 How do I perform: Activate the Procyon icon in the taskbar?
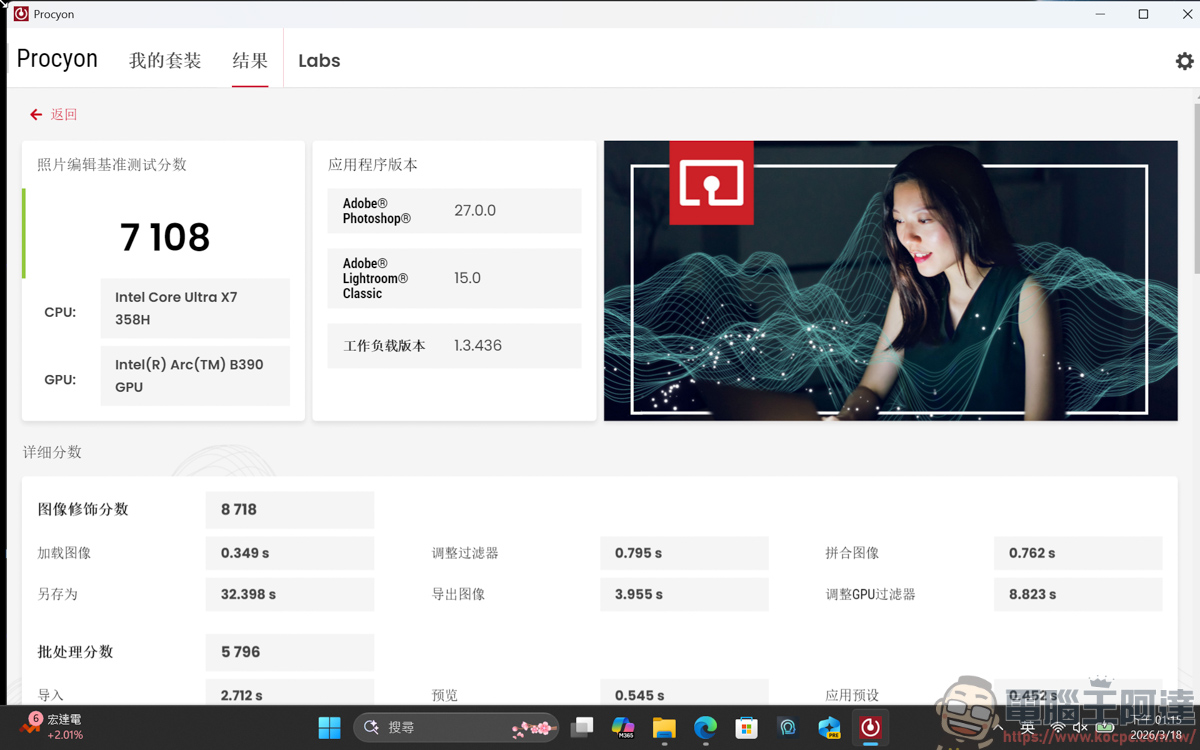(x=869, y=728)
